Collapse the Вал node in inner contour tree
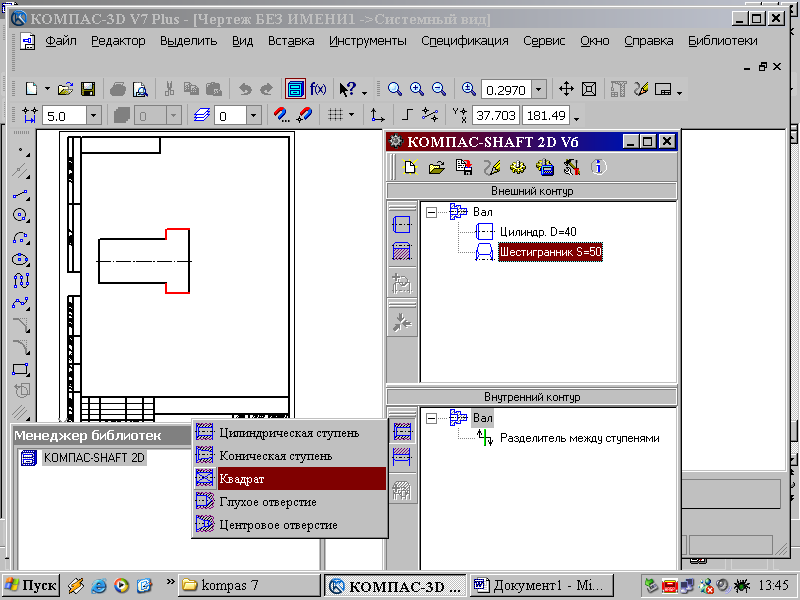800x600 pixels. coord(432,418)
